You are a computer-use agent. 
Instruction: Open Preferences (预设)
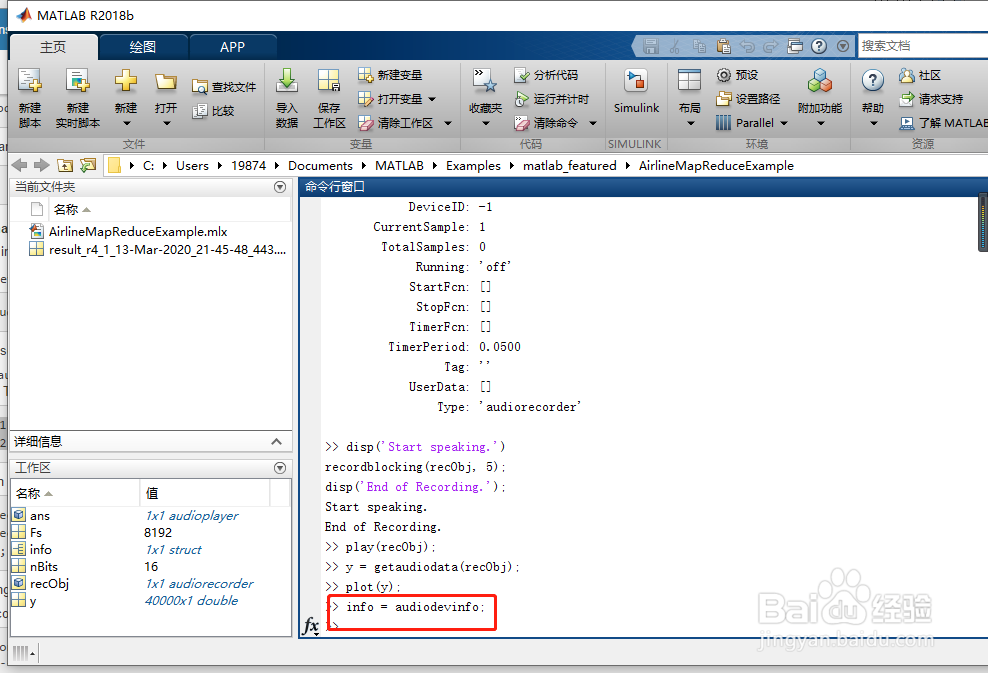[737, 75]
